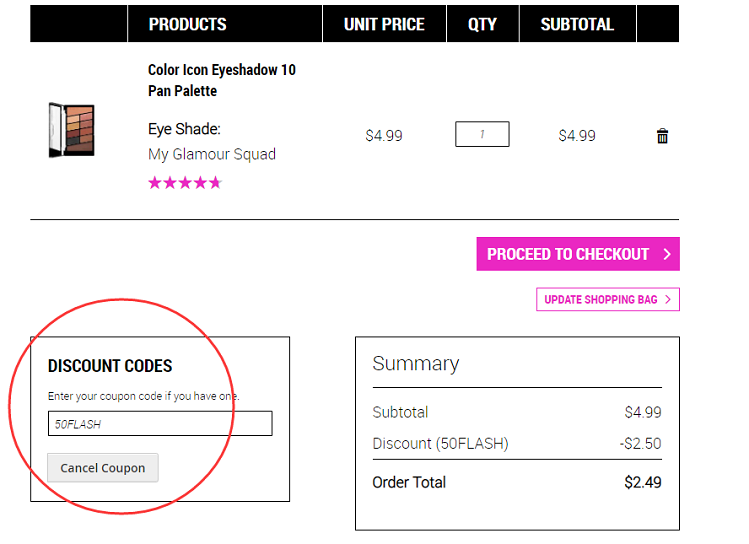This screenshot has width=749, height=544.
Task: Click the Products column header
Action: [x=187, y=24]
